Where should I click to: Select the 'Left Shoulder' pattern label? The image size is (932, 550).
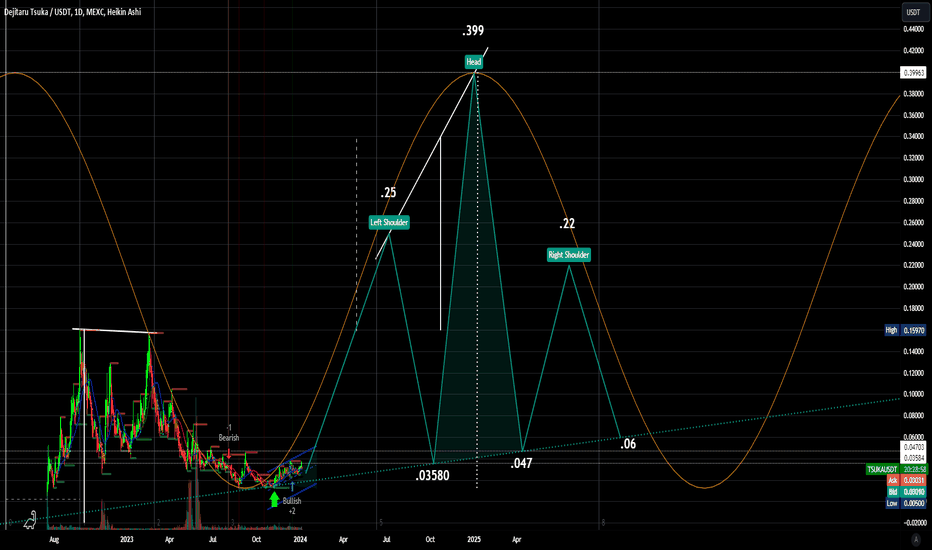(x=389, y=222)
